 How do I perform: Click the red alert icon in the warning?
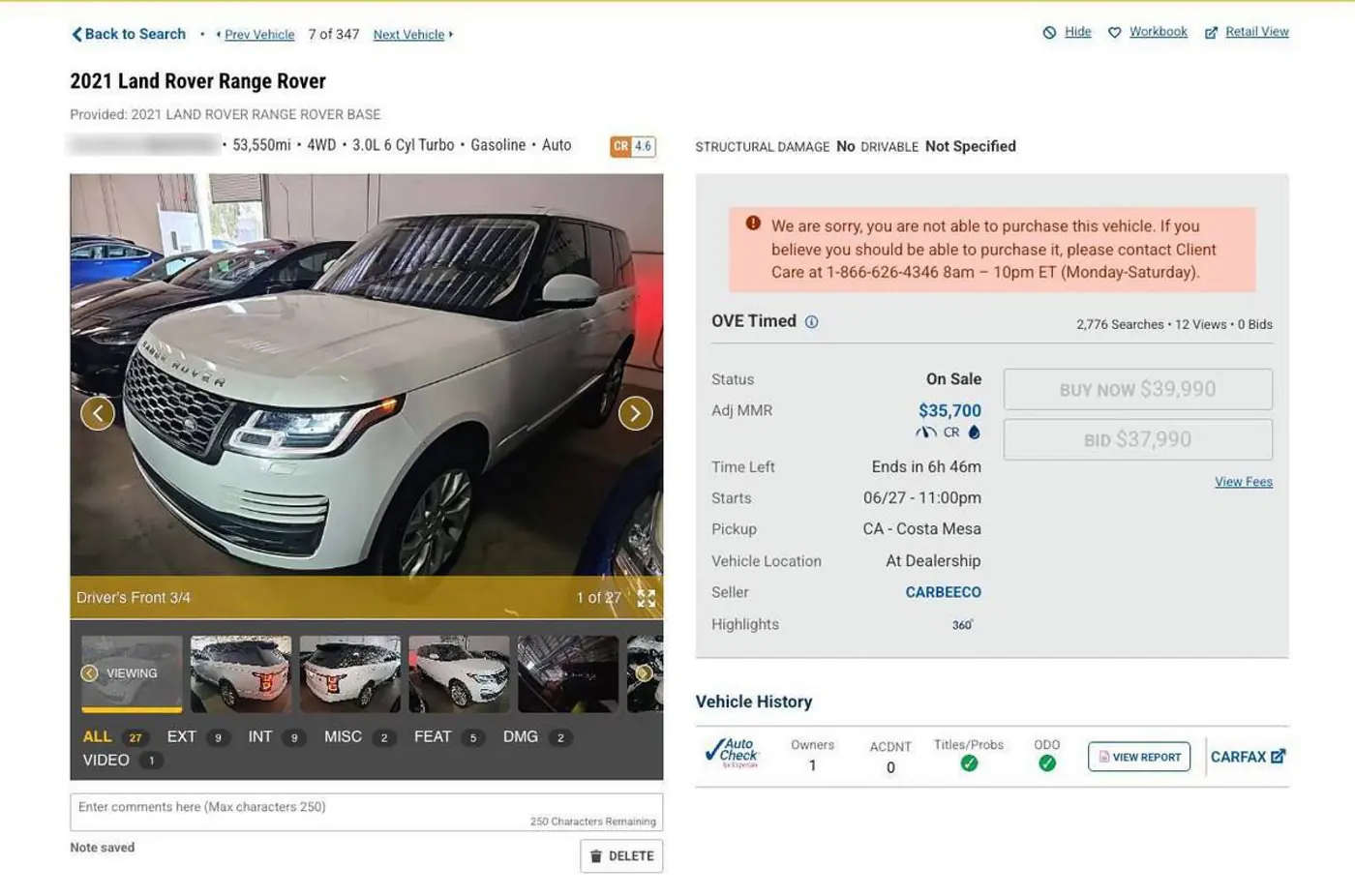(753, 223)
